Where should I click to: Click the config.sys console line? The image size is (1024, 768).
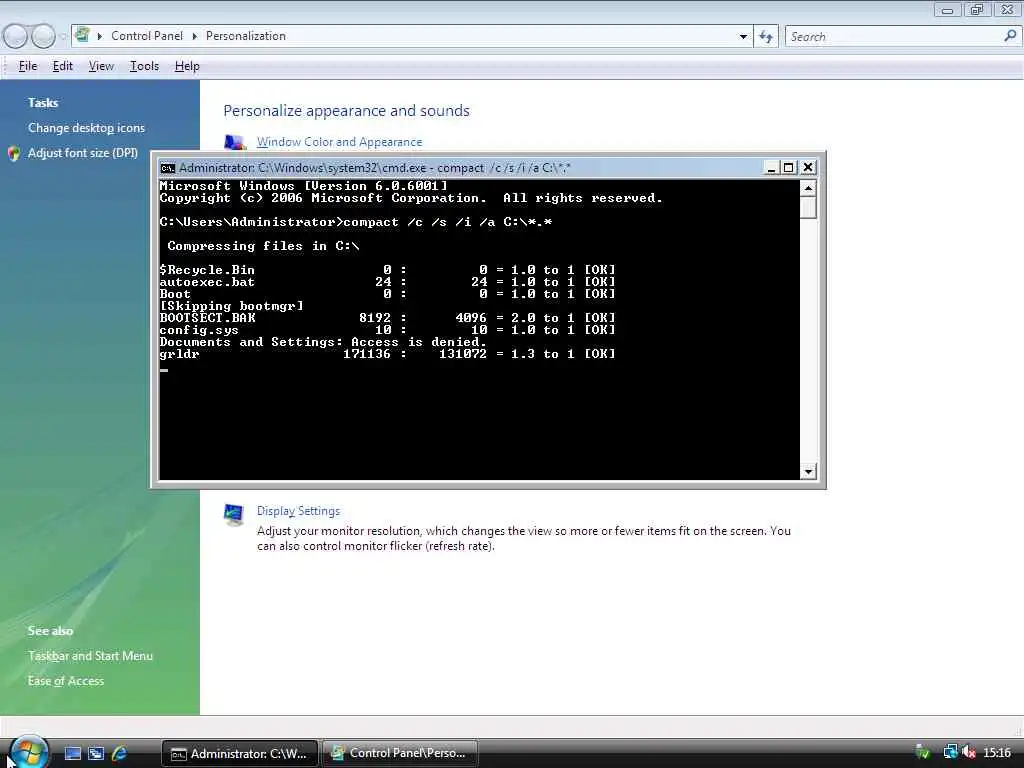pyautogui.click(x=388, y=330)
